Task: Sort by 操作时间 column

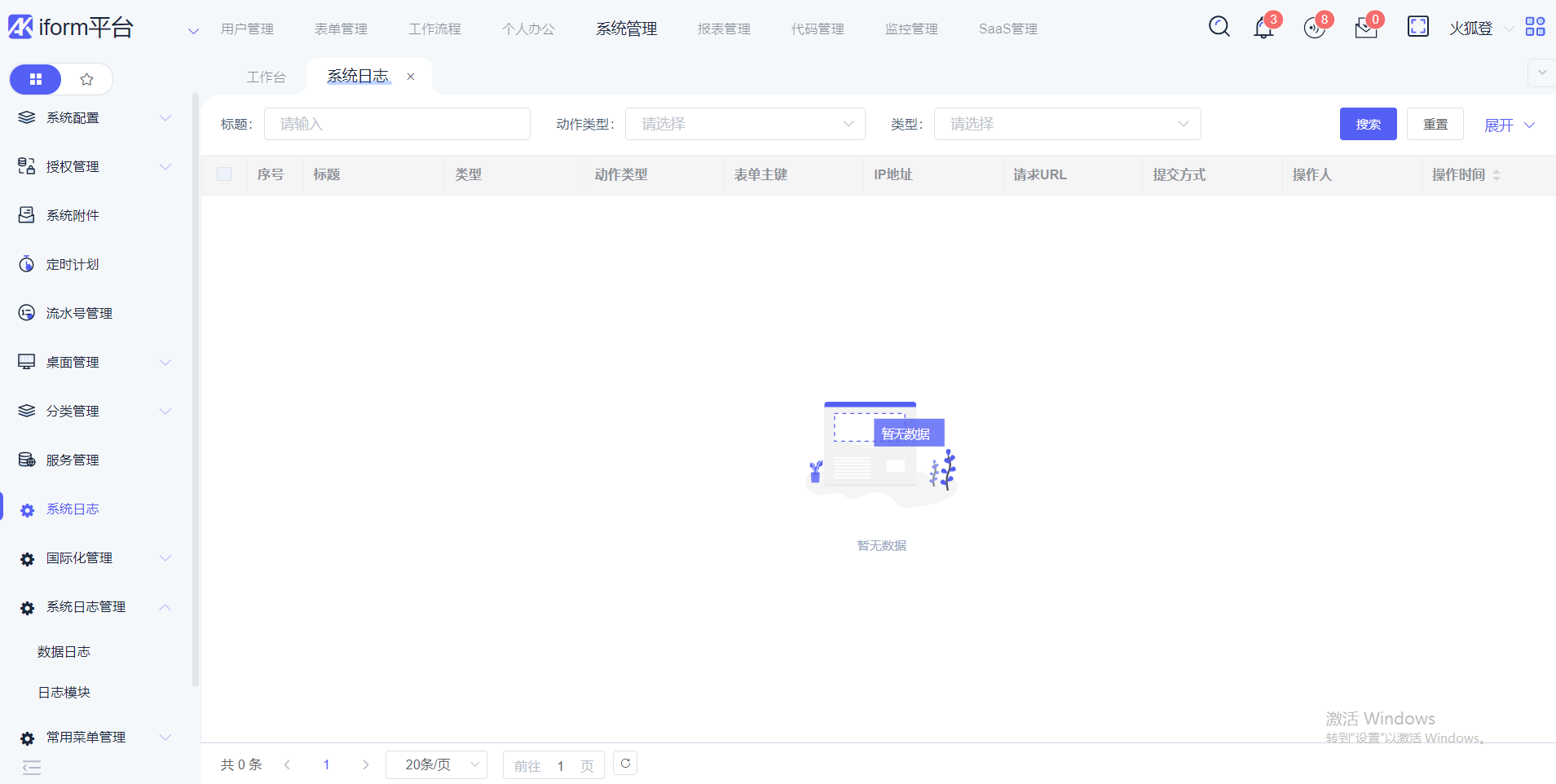Action: tap(1496, 175)
